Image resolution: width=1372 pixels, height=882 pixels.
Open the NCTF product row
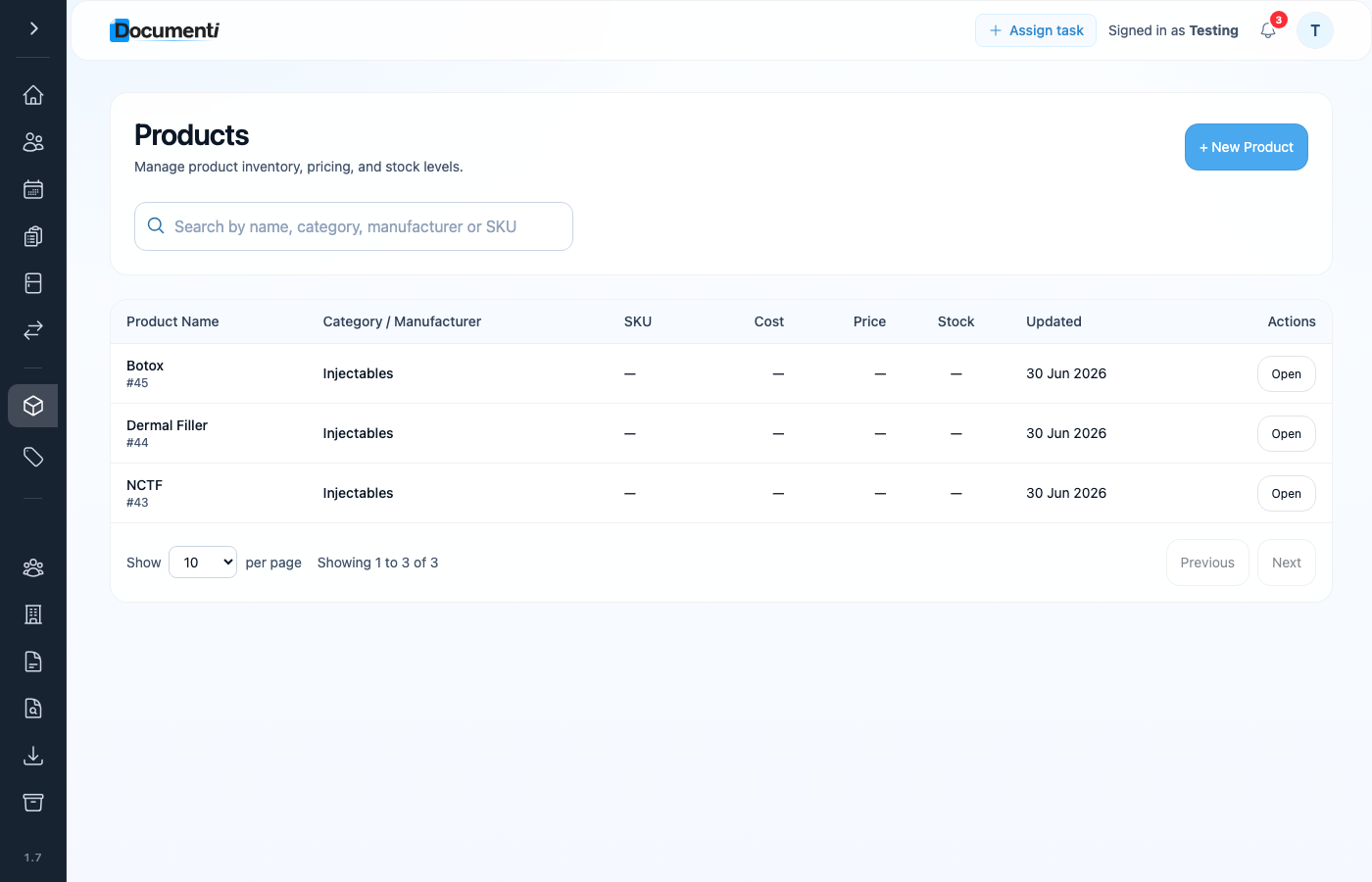point(1287,494)
